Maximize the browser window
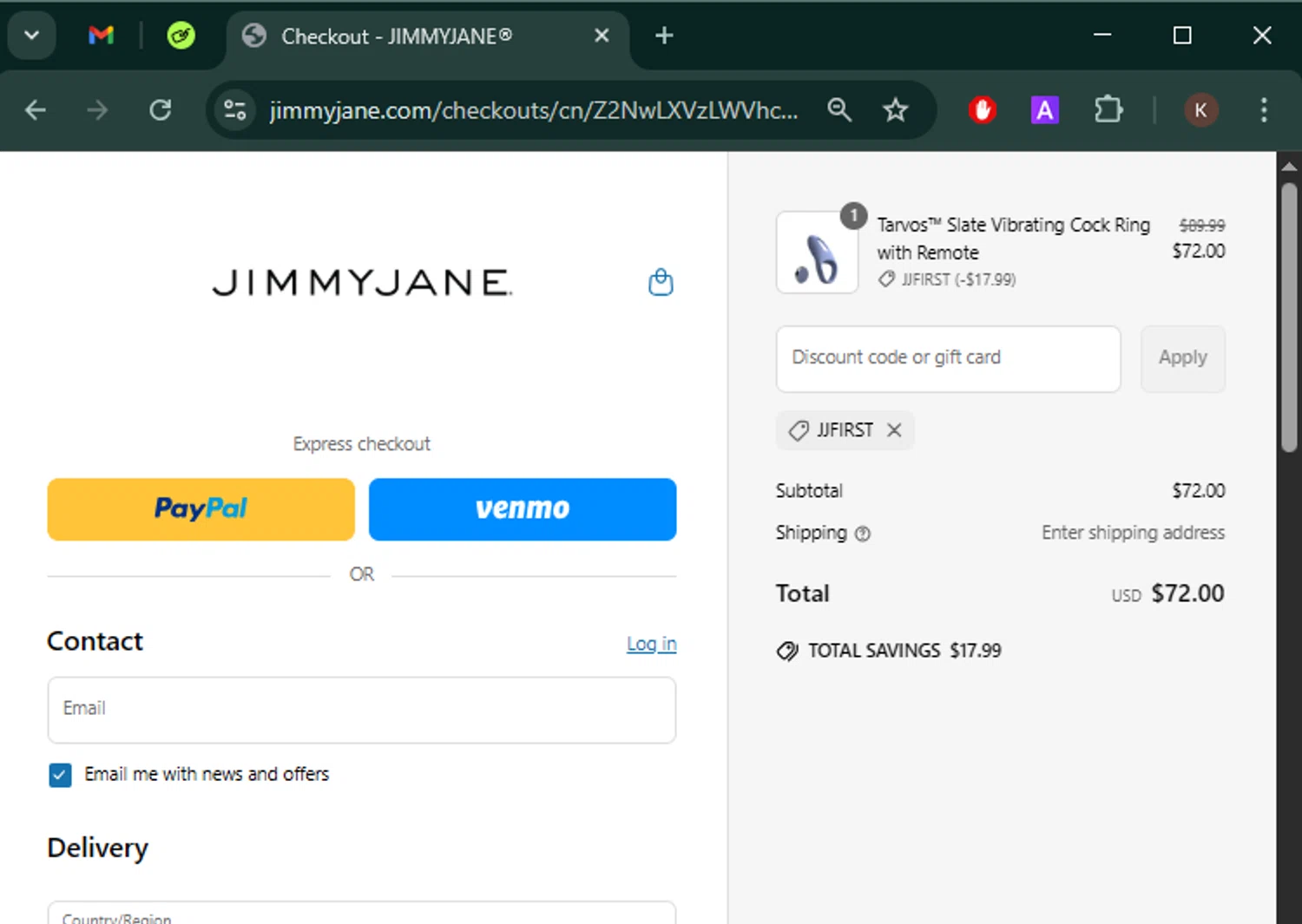Viewport: 1302px width, 924px height. 1182,36
